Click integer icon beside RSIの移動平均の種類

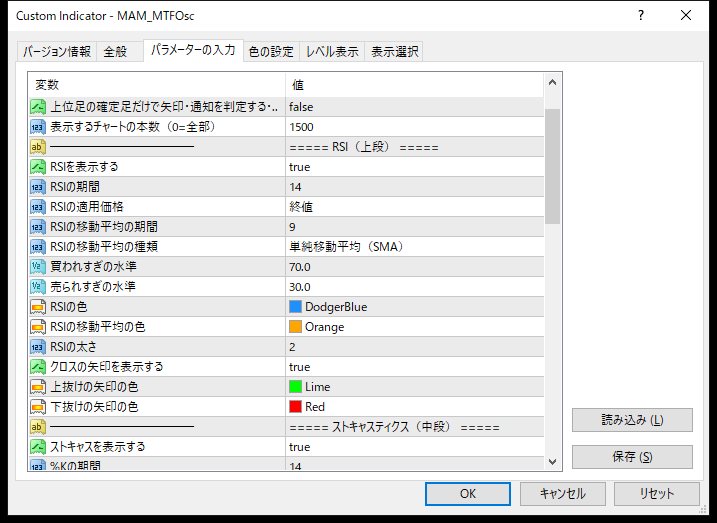[38, 247]
